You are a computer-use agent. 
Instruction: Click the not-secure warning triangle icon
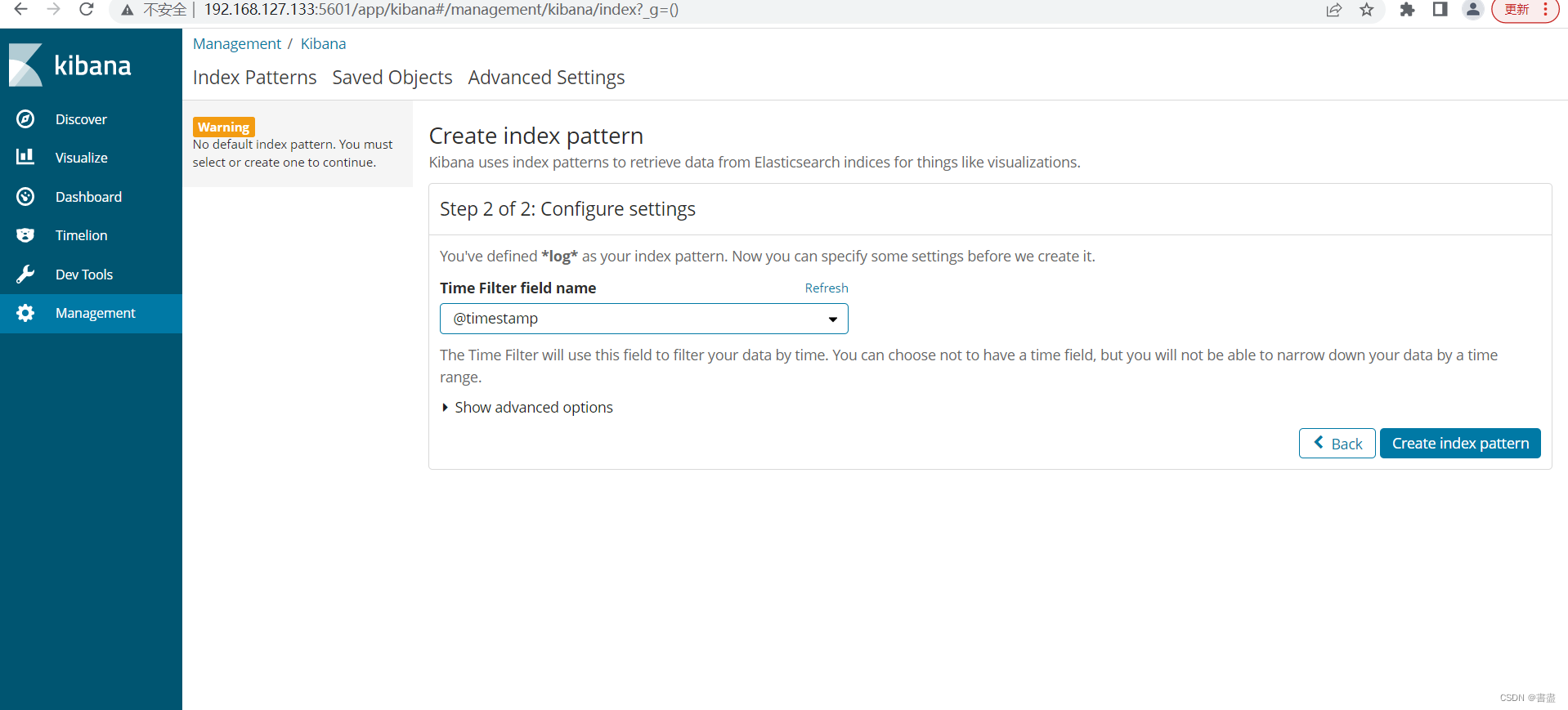[x=127, y=10]
